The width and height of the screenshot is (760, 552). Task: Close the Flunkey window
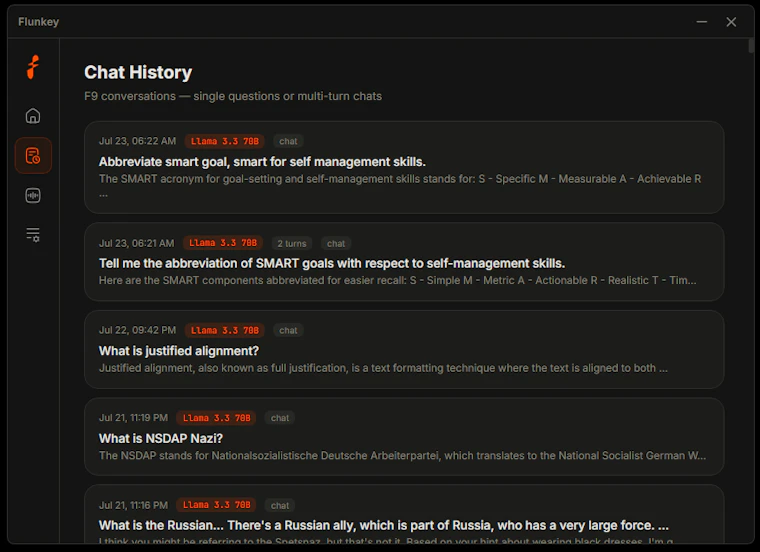coord(731,22)
